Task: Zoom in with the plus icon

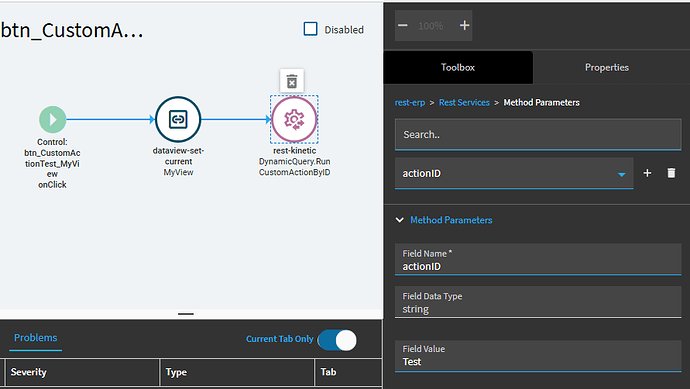Action: pyautogui.click(x=464, y=26)
